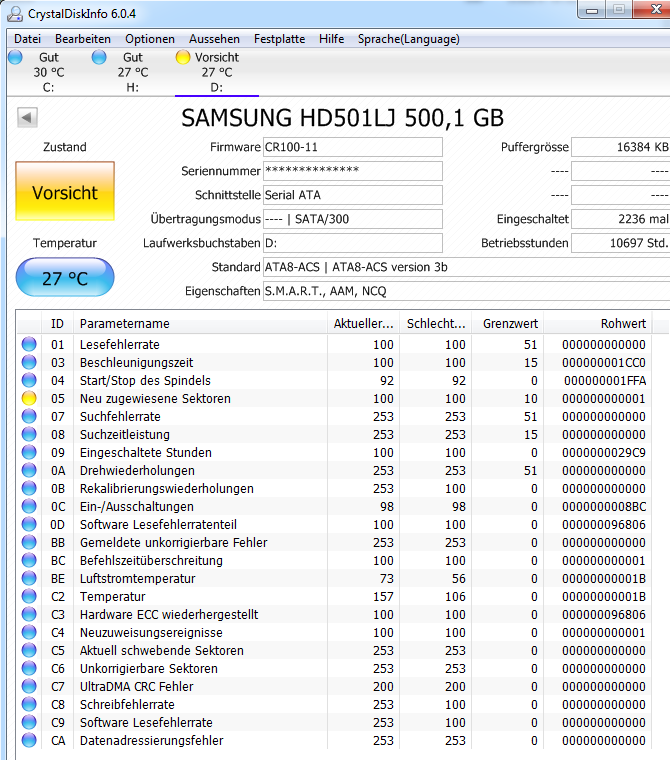
Task: Click the status icon for Ein-/Ausschaltungen
Action: click(29, 506)
